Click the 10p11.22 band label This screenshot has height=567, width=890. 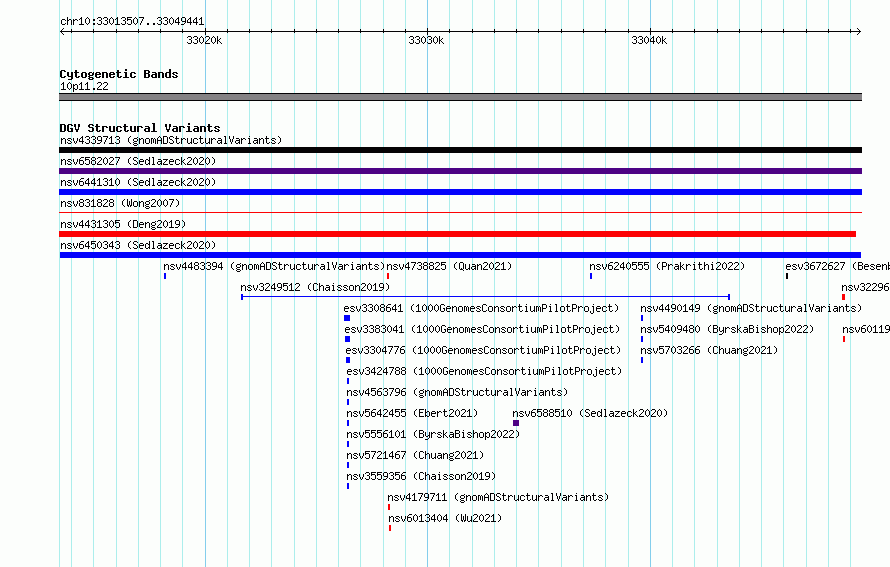coord(84,86)
